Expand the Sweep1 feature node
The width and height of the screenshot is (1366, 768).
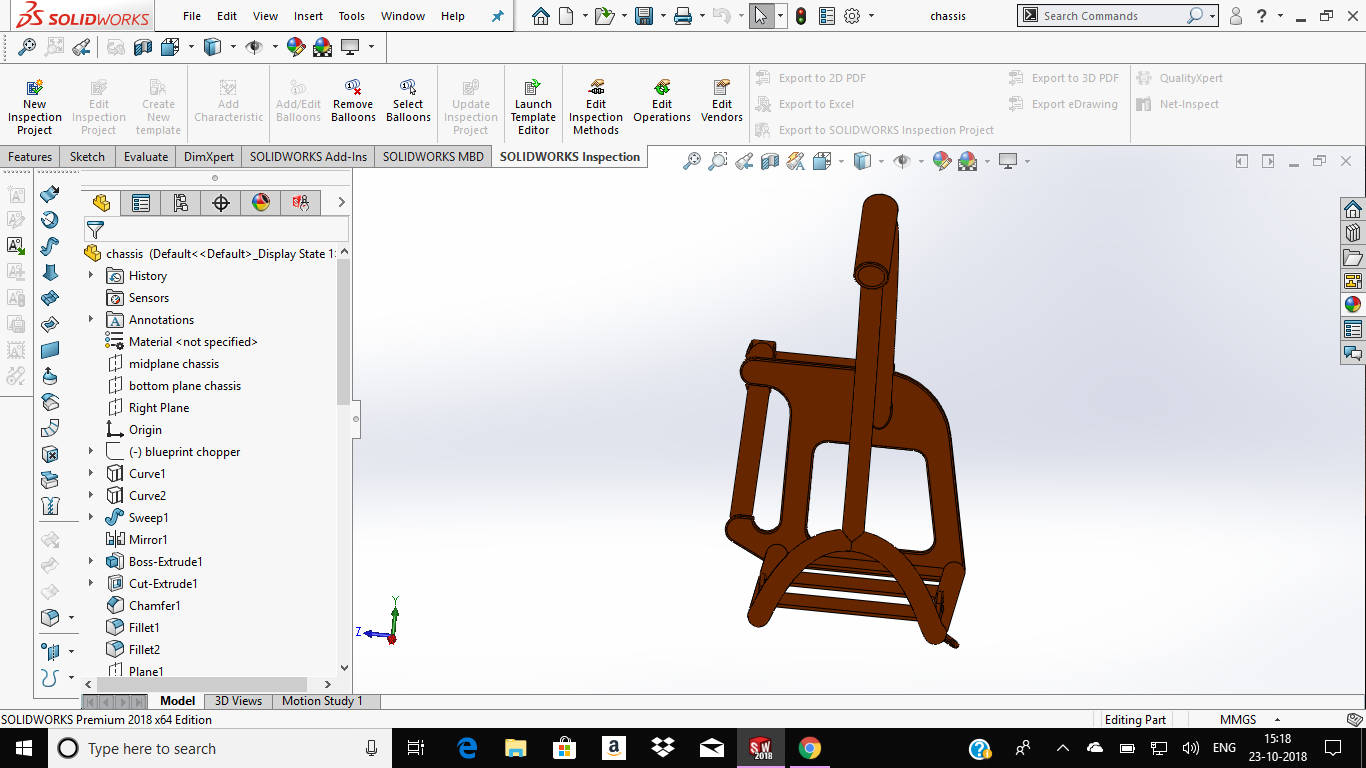[x=91, y=517]
